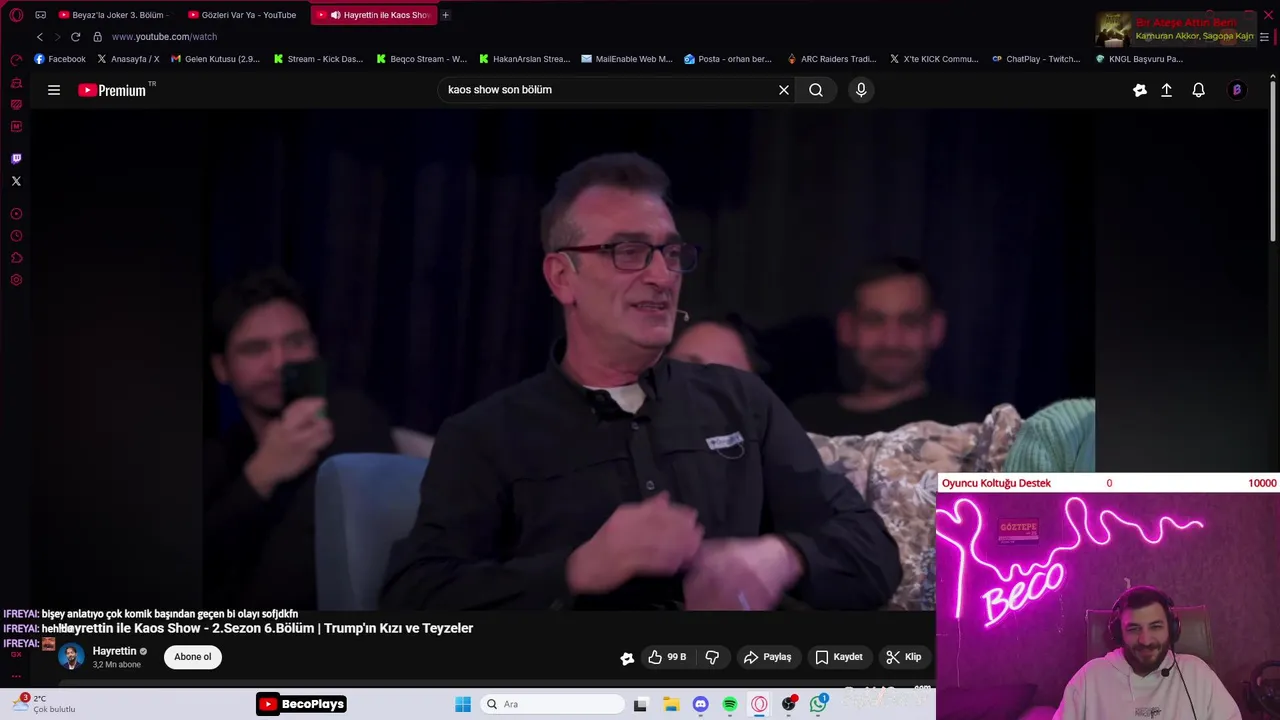Open YouTube account avatar menu
Image resolution: width=1280 pixels, height=720 pixels.
click(x=1237, y=90)
